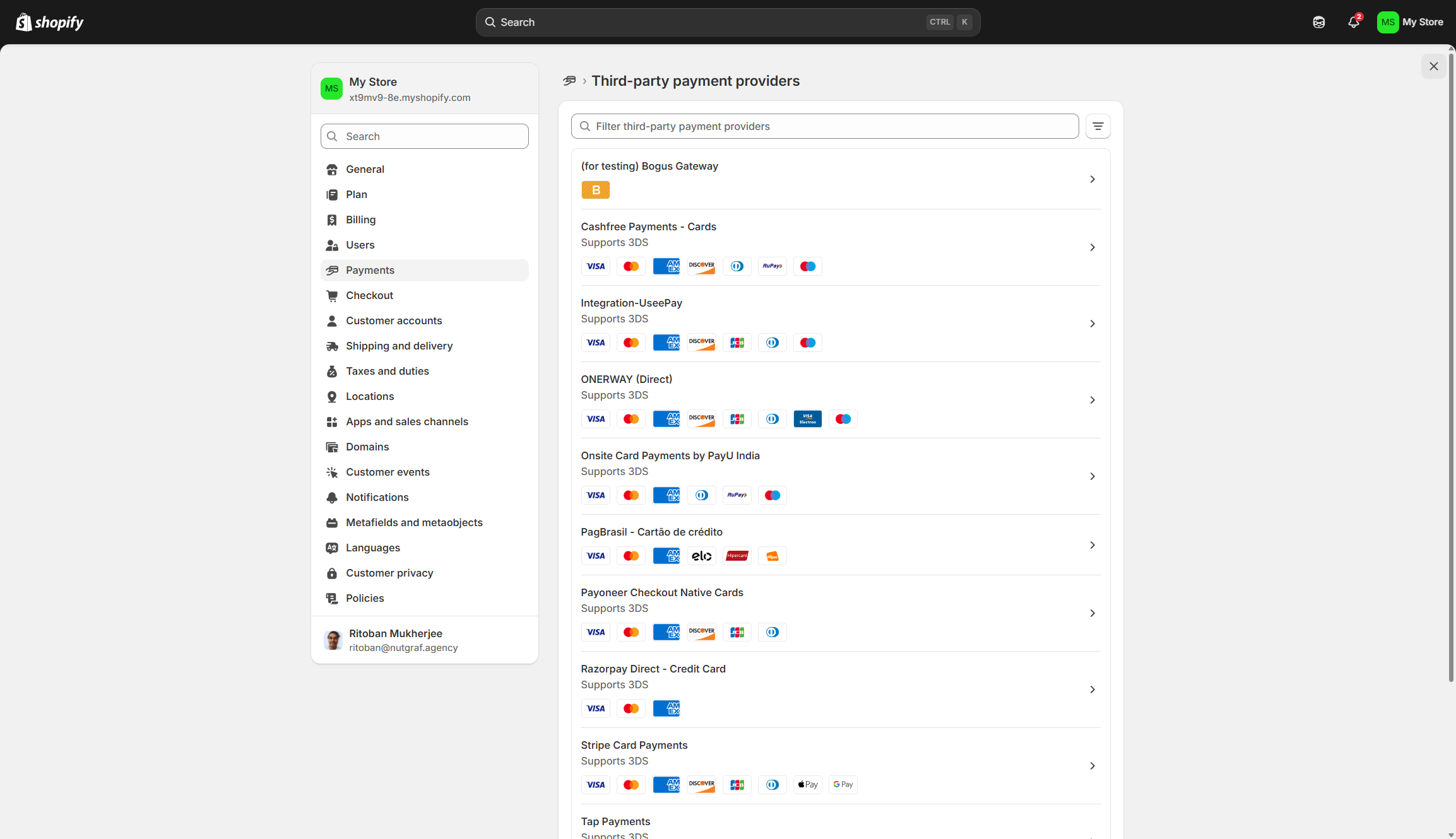The width and height of the screenshot is (1456, 839).
Task: Click the filter third-party payment providers field
Action: (x=820, y=126)
